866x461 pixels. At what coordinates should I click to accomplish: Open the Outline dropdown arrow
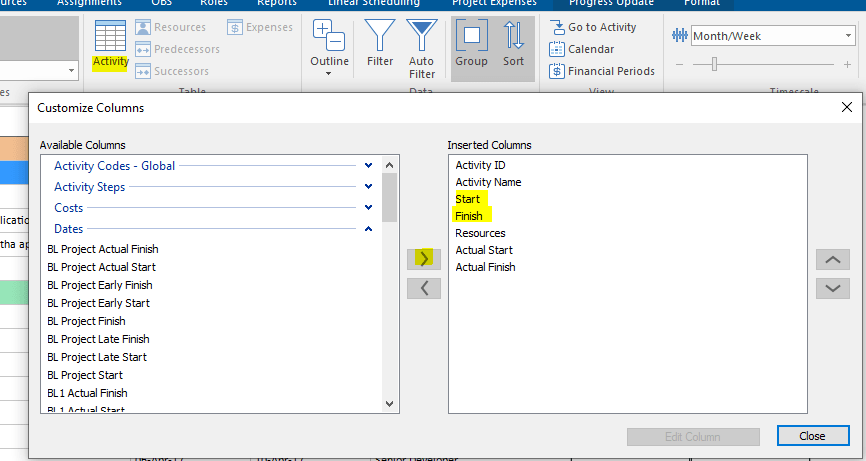tap(329, 73)
